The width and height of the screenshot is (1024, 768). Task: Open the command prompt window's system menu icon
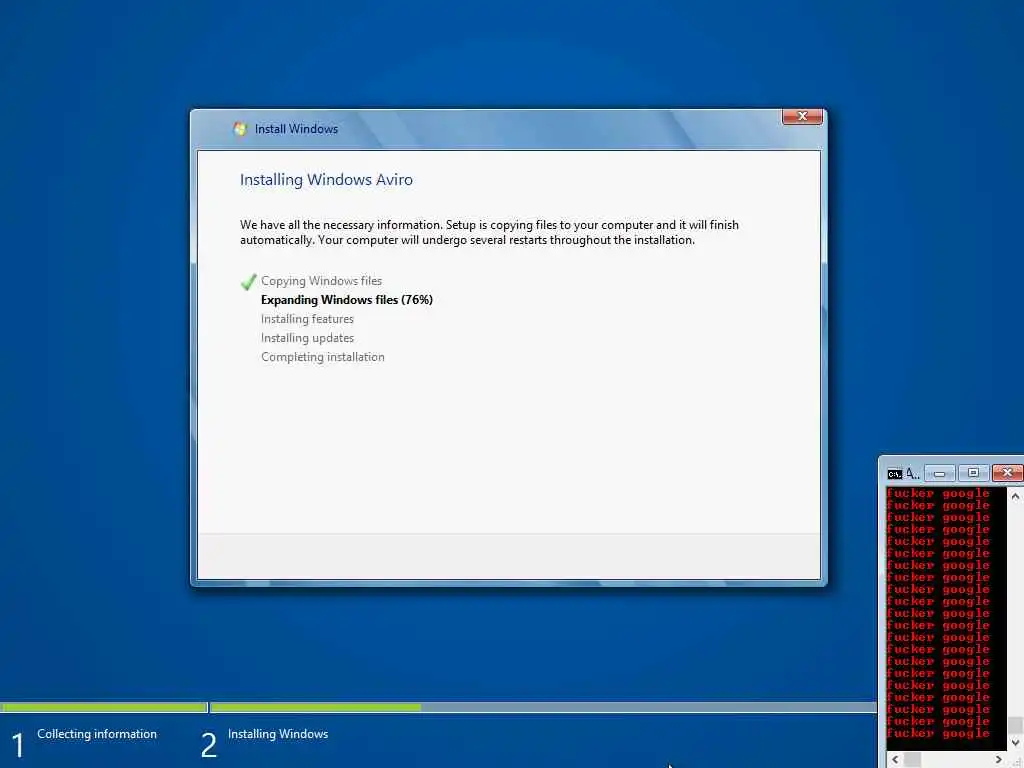pyautogui.click(x=895, y=473)
